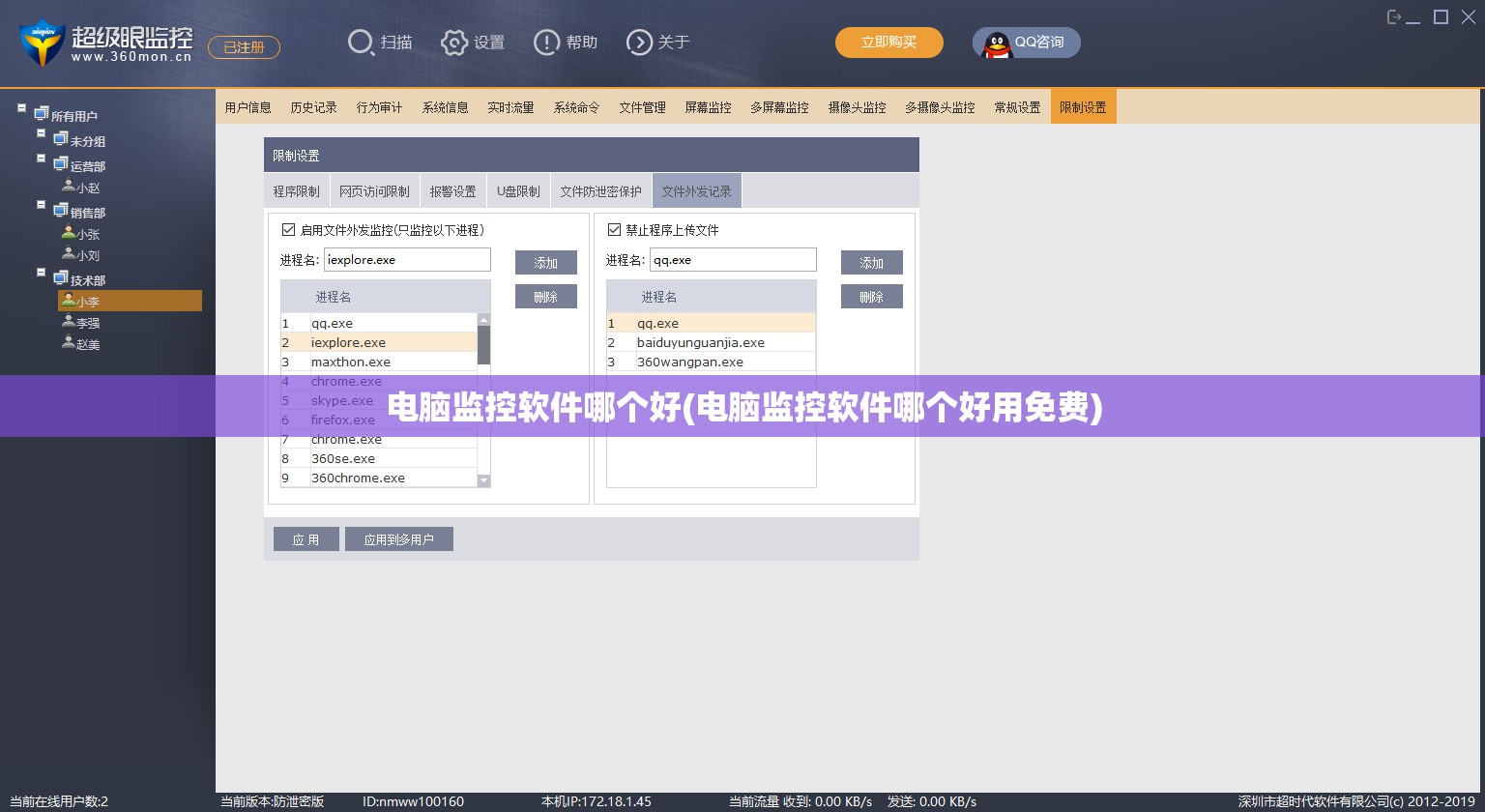Image resolution: width=1485 pixels, height=812 pixels.
Task: Open 设置 gear icon in header
Action: coord(454,43)
